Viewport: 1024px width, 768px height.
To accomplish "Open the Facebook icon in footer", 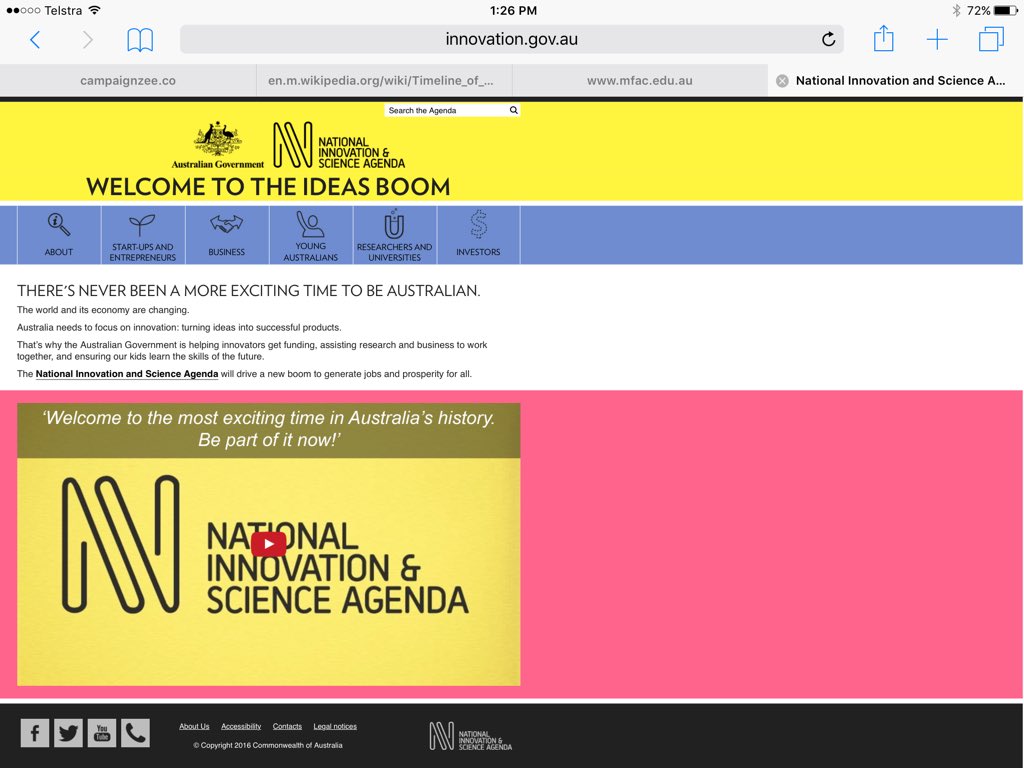I will pos(35,733).
